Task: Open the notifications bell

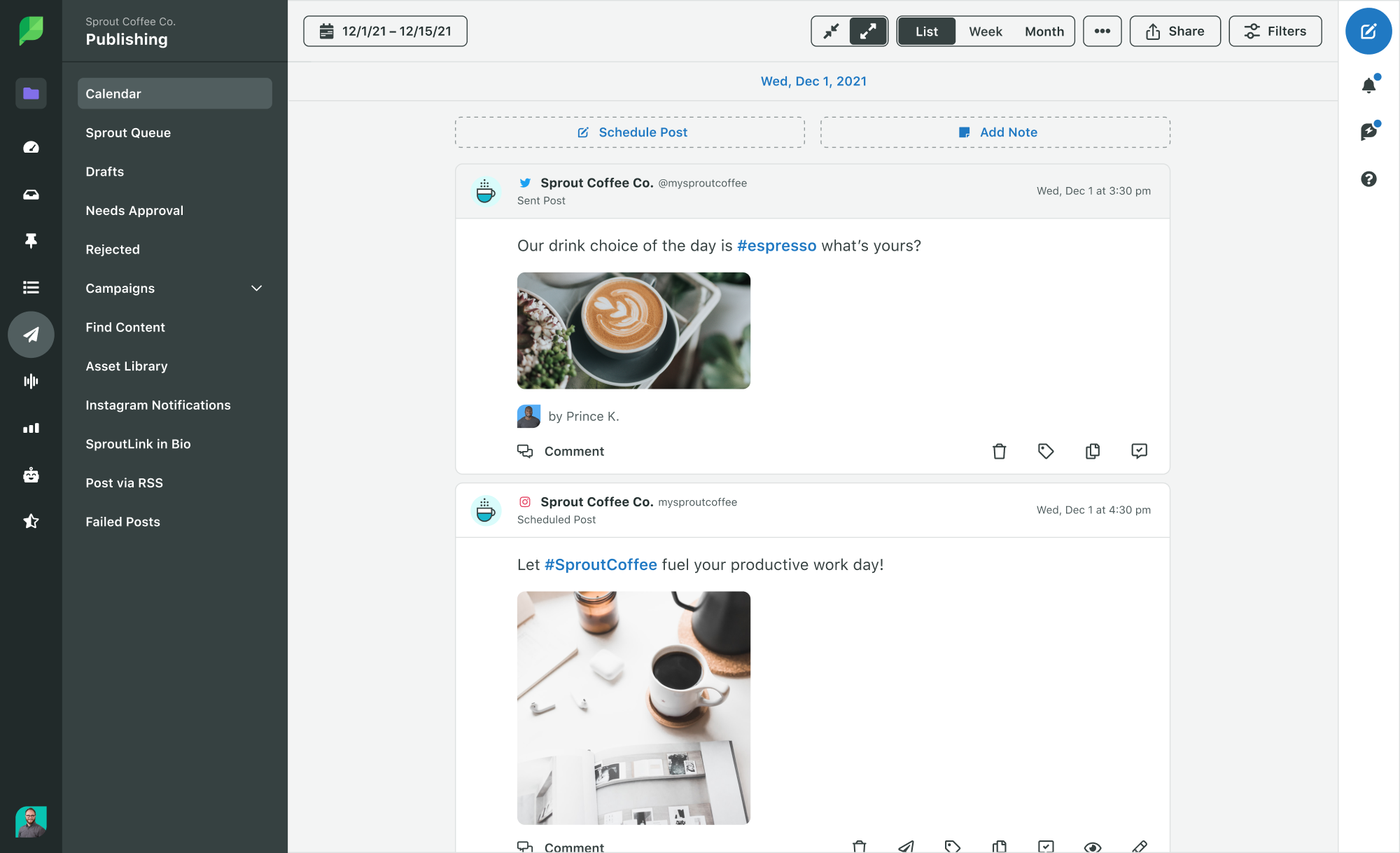Action: (1368, 85)
